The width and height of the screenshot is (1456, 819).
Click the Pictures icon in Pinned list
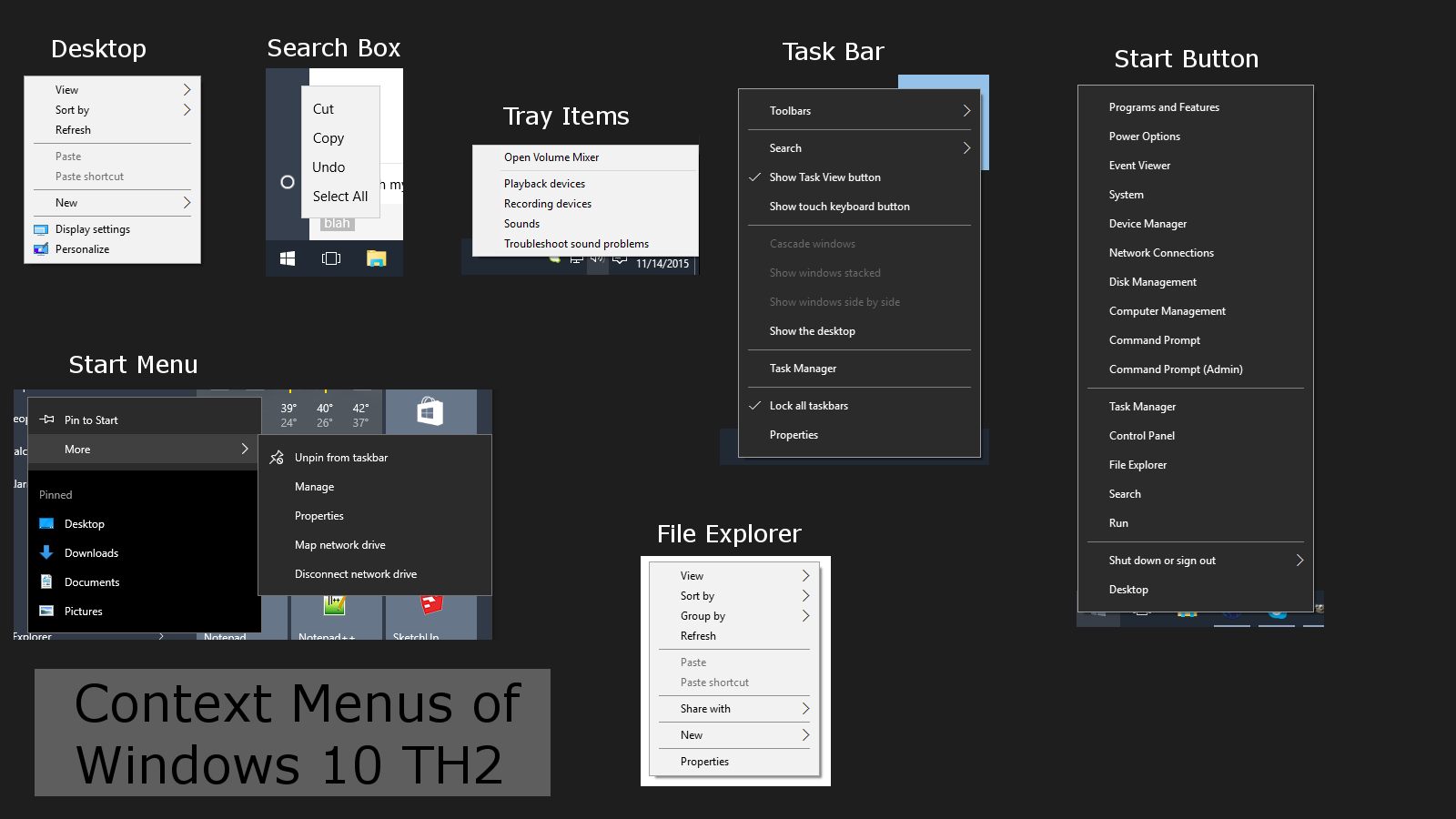click(46, 611)
